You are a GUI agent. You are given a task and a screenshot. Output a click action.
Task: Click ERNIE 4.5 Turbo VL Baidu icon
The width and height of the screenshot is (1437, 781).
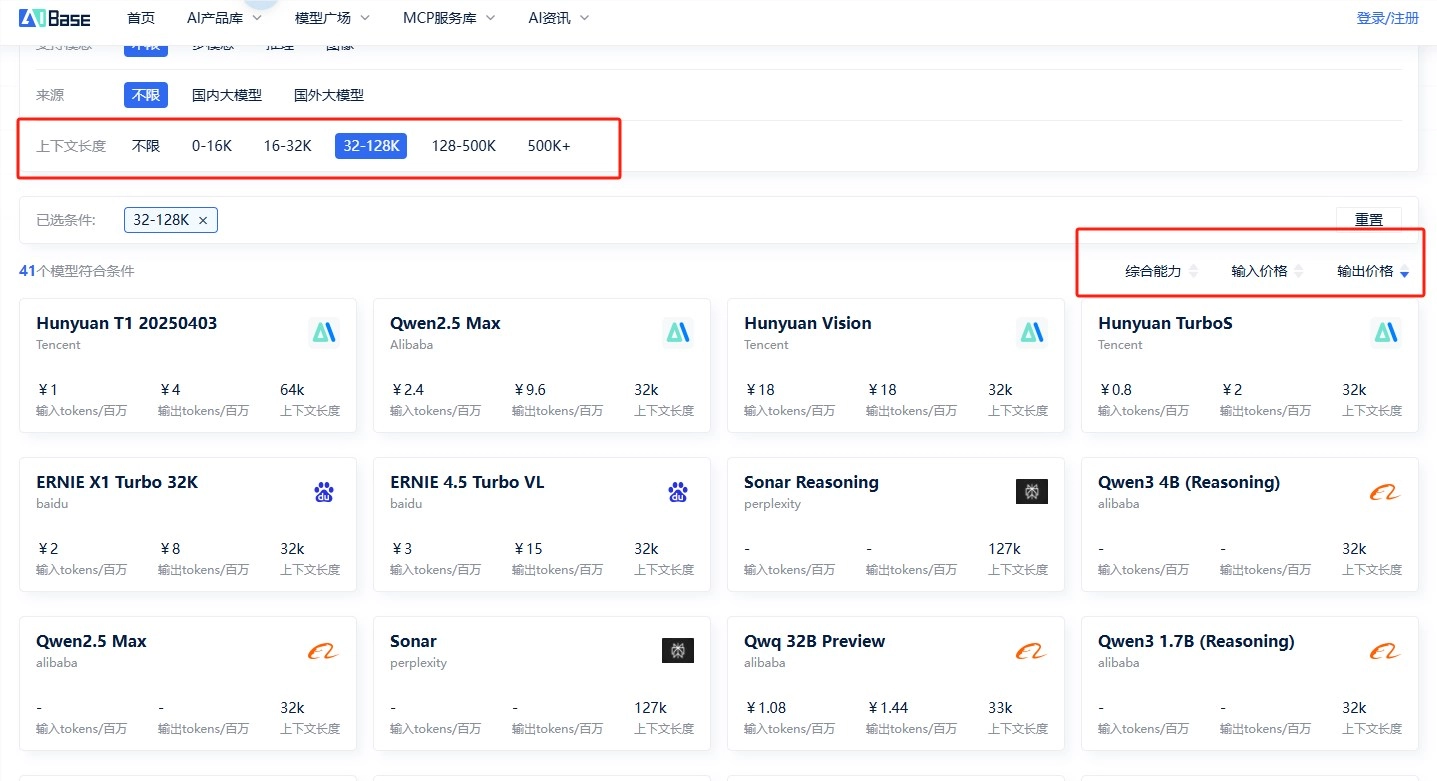(x=678, y=492)
